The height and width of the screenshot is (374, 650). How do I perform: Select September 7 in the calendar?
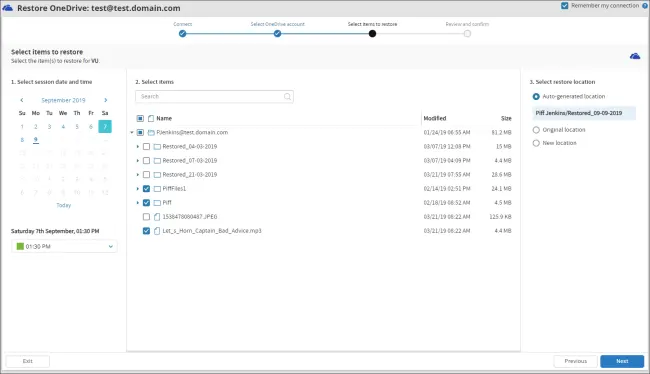tap(105, 127)
